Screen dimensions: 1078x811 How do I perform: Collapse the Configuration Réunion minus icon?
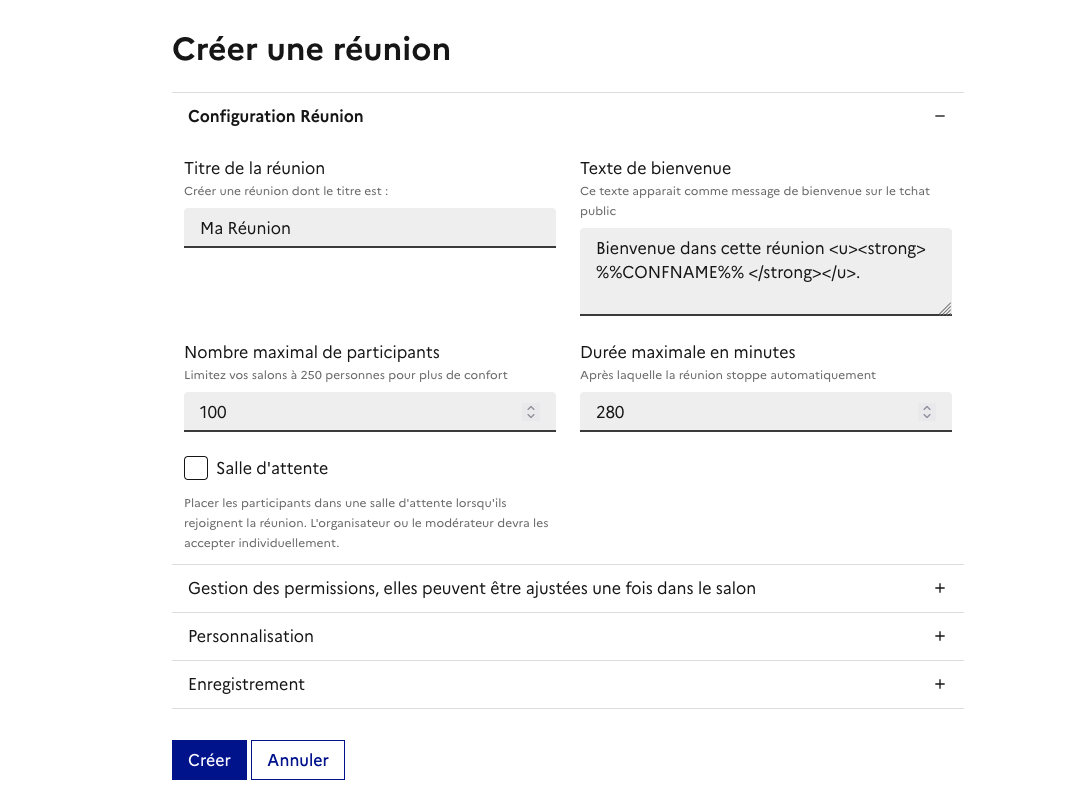tap(939, 116)
